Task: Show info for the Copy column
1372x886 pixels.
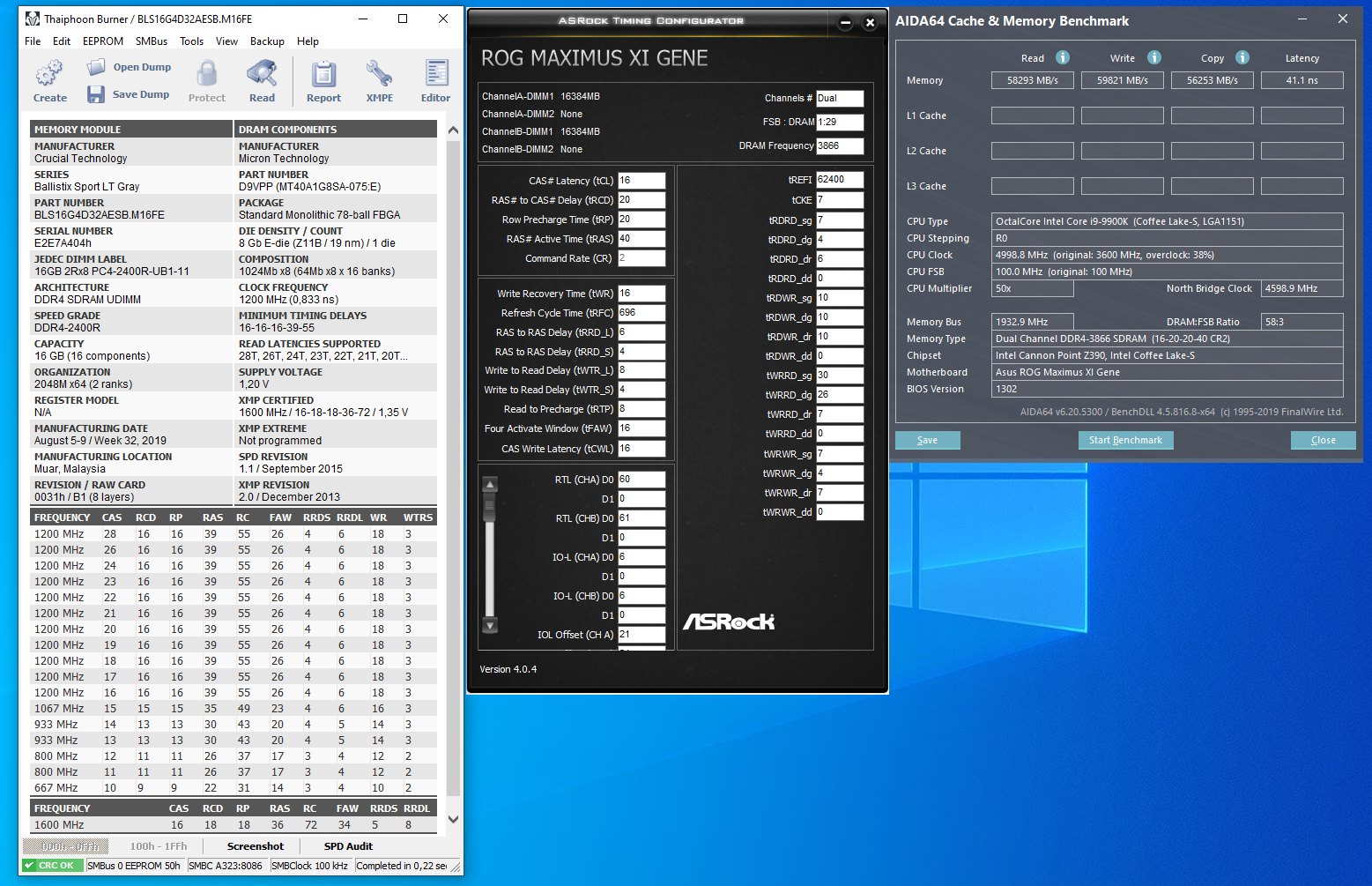Action: click(x=1242, y=57)
